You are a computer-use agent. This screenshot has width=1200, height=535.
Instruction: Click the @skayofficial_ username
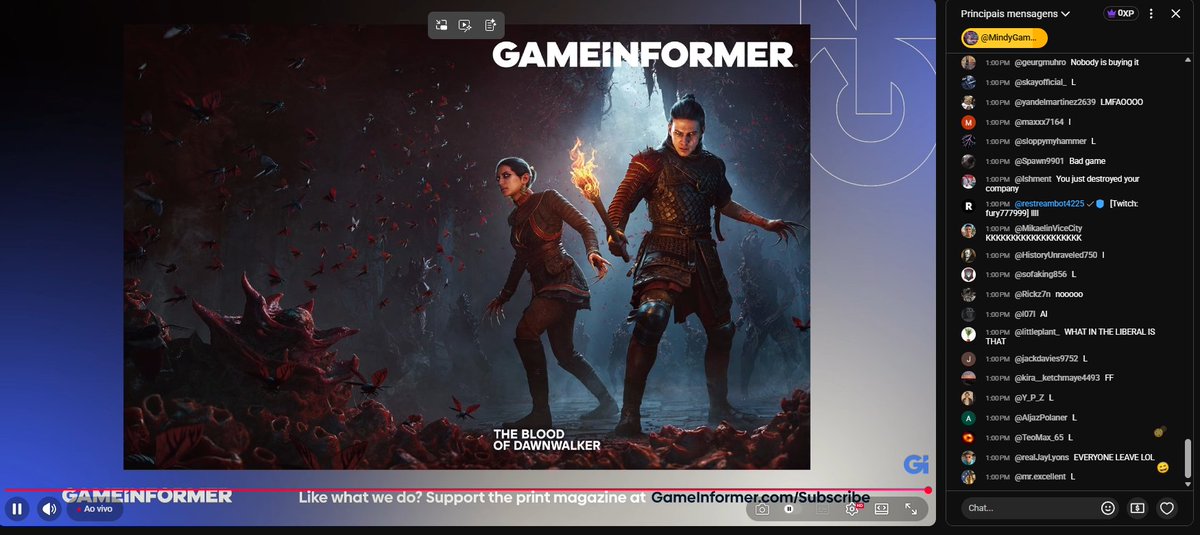[1040, 82]
